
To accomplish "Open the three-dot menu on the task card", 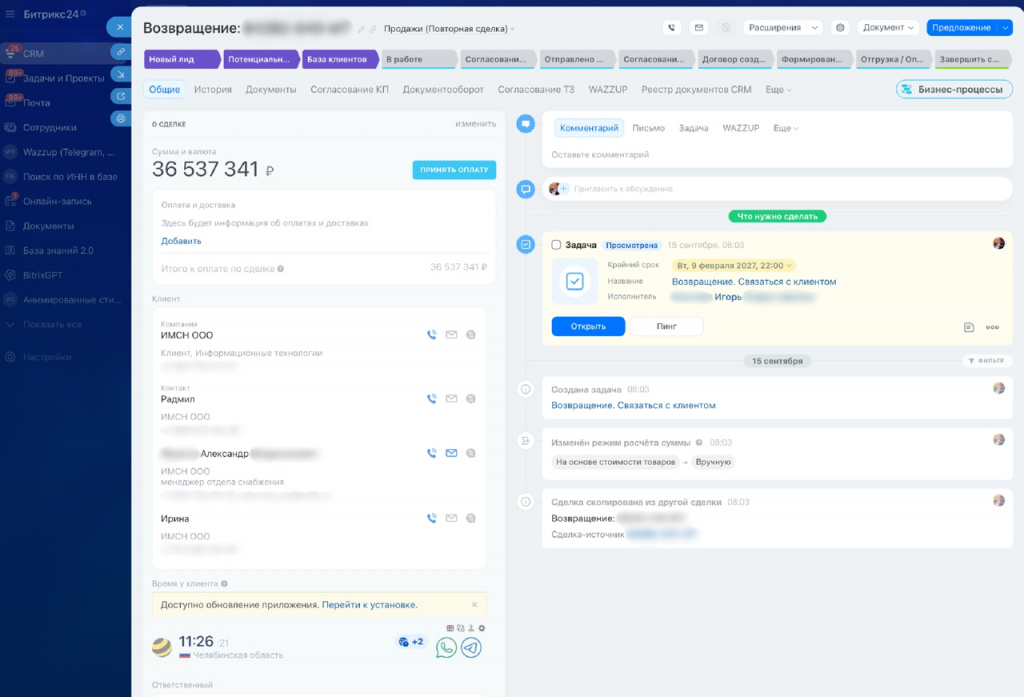I will coord(992,327).
